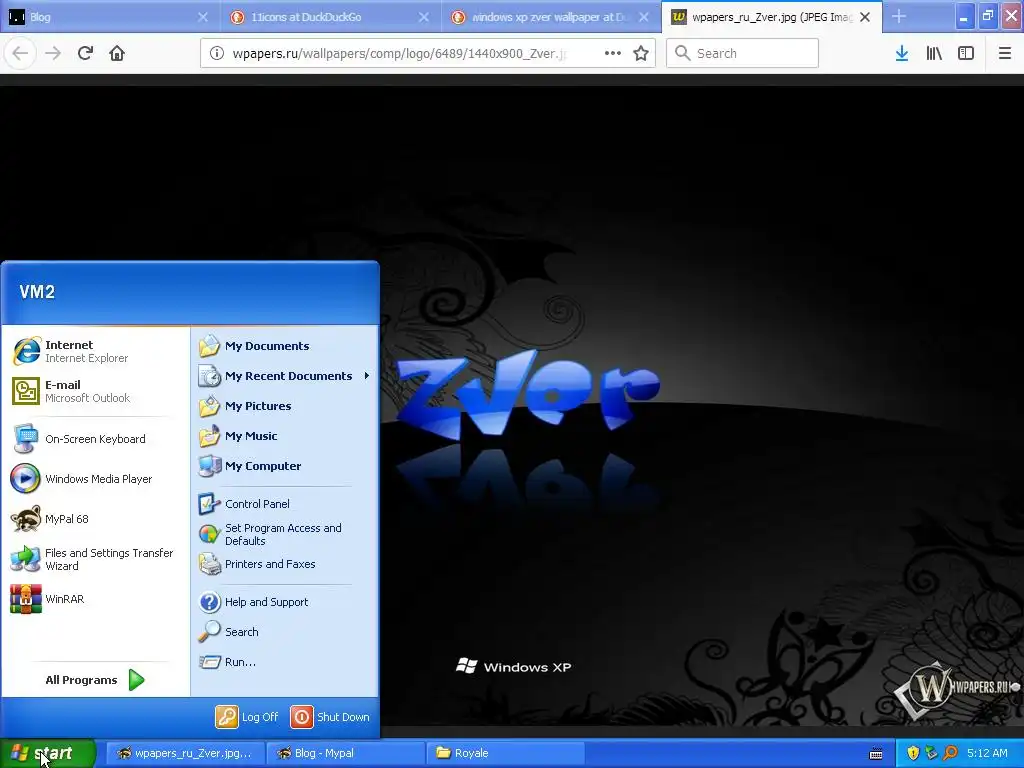Open the Downloads panel
Image resolution: width=1024 pixels, height=768 pixels.
point(902,54)
